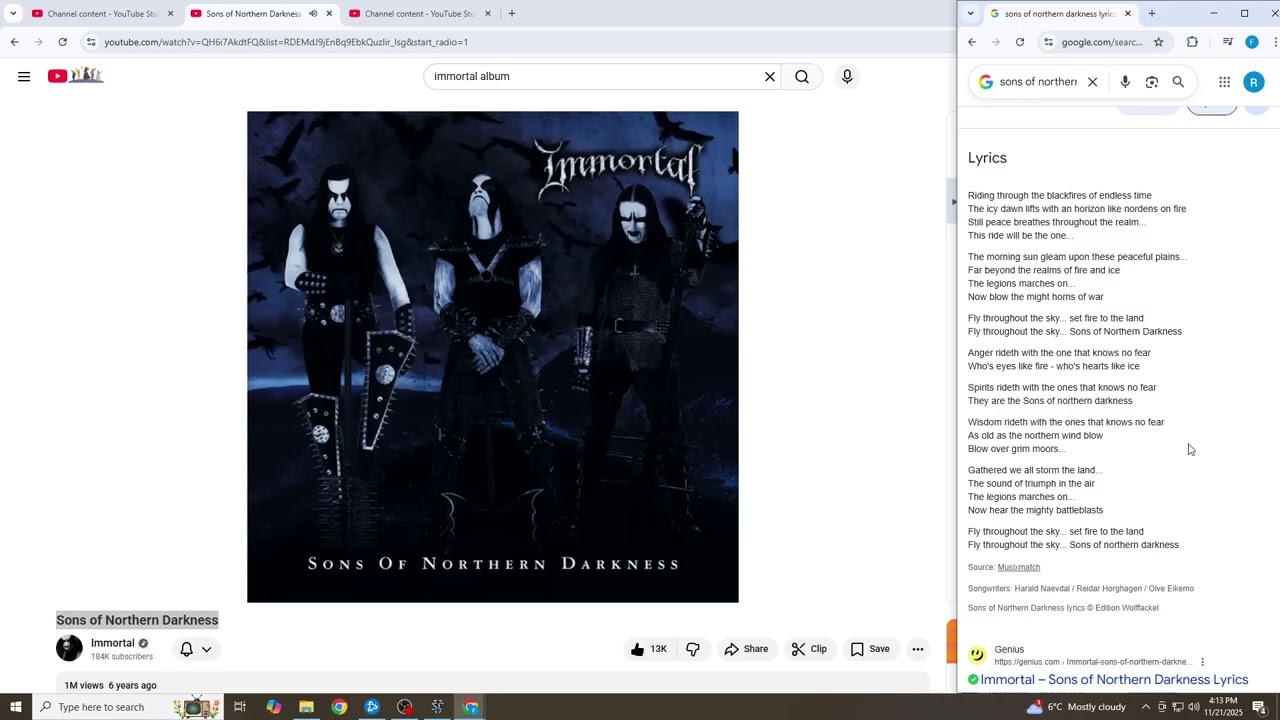This screenshot has width=1280, height=720.
Task: Open 'Immortal – Sons of Northern Darkness Lyrics' Genius result
Action: tap(1114, 680)
